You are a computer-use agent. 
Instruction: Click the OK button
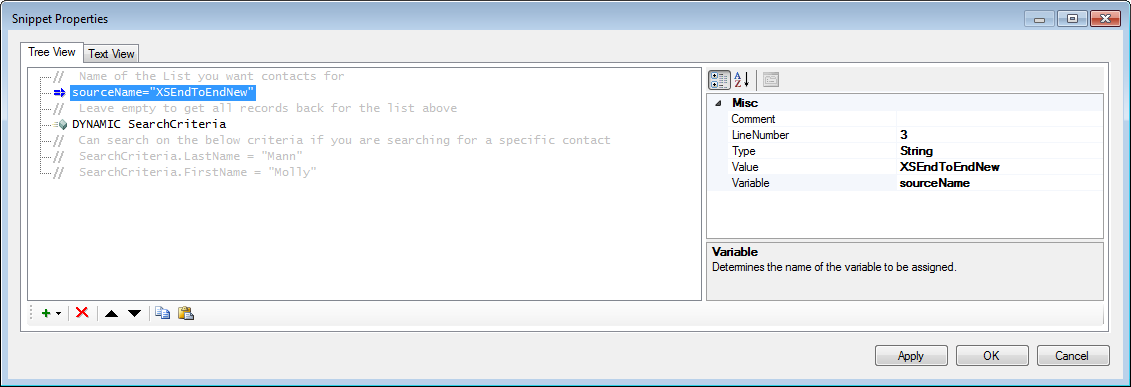tap(992, 355)
